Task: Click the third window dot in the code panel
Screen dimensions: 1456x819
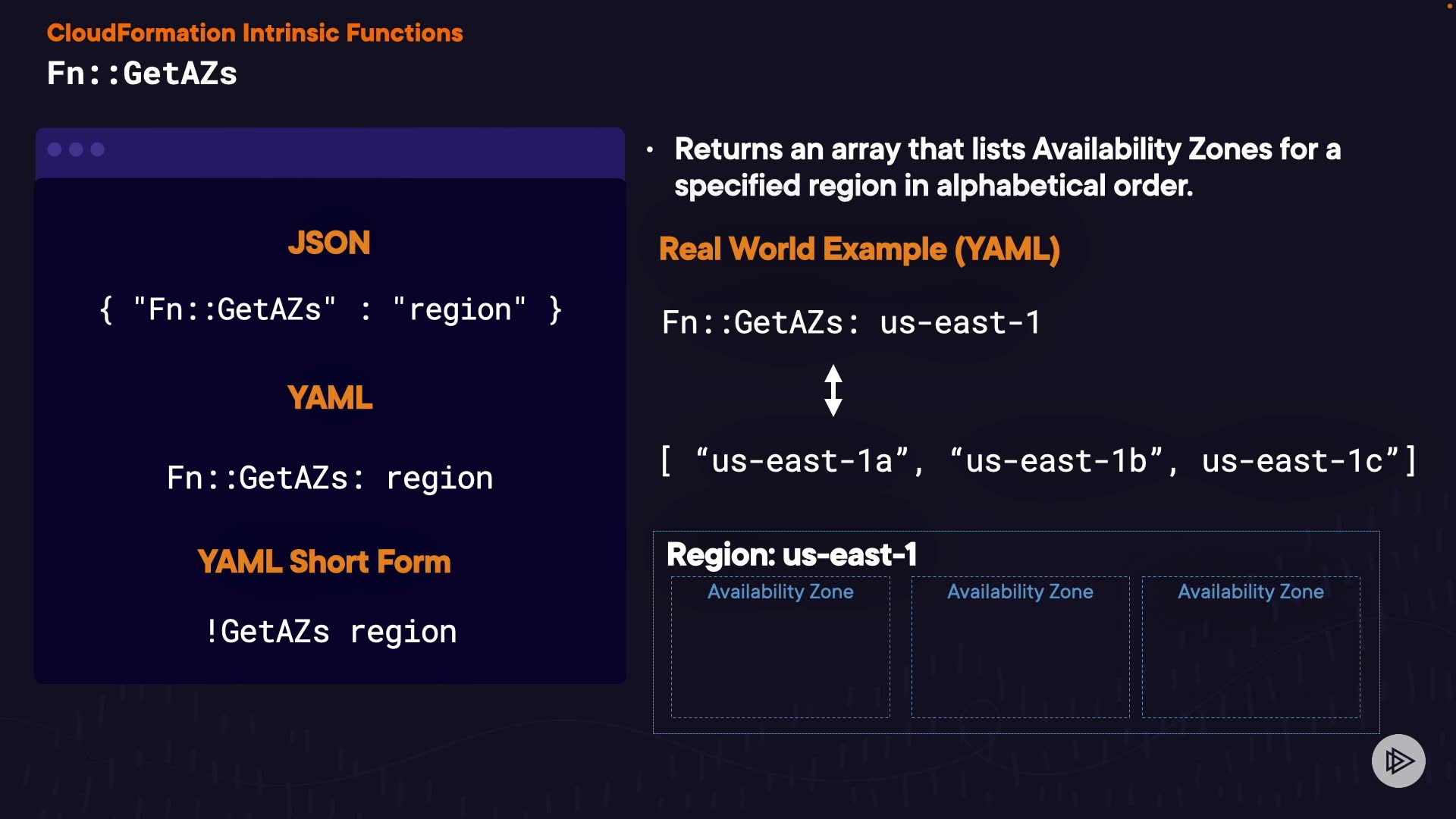Action: pyautogui.click(x=98, y=149)
